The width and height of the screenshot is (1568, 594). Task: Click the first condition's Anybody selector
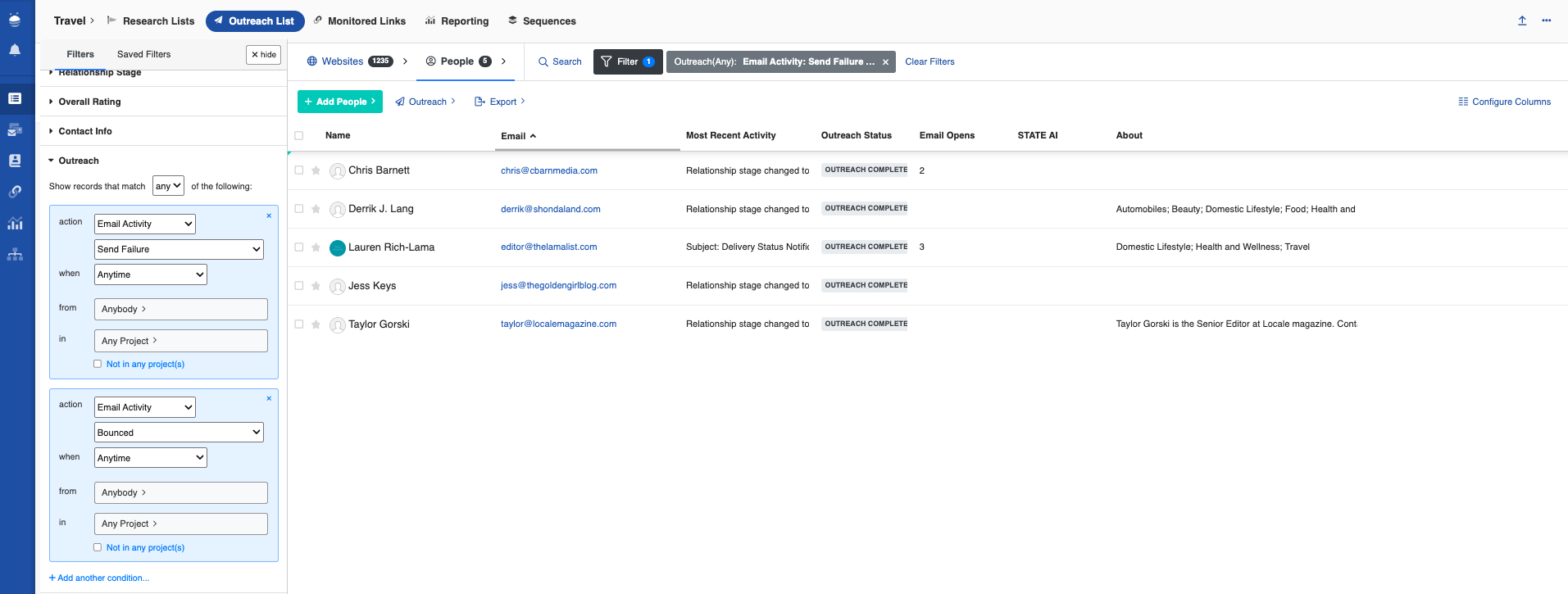(181, 309)
